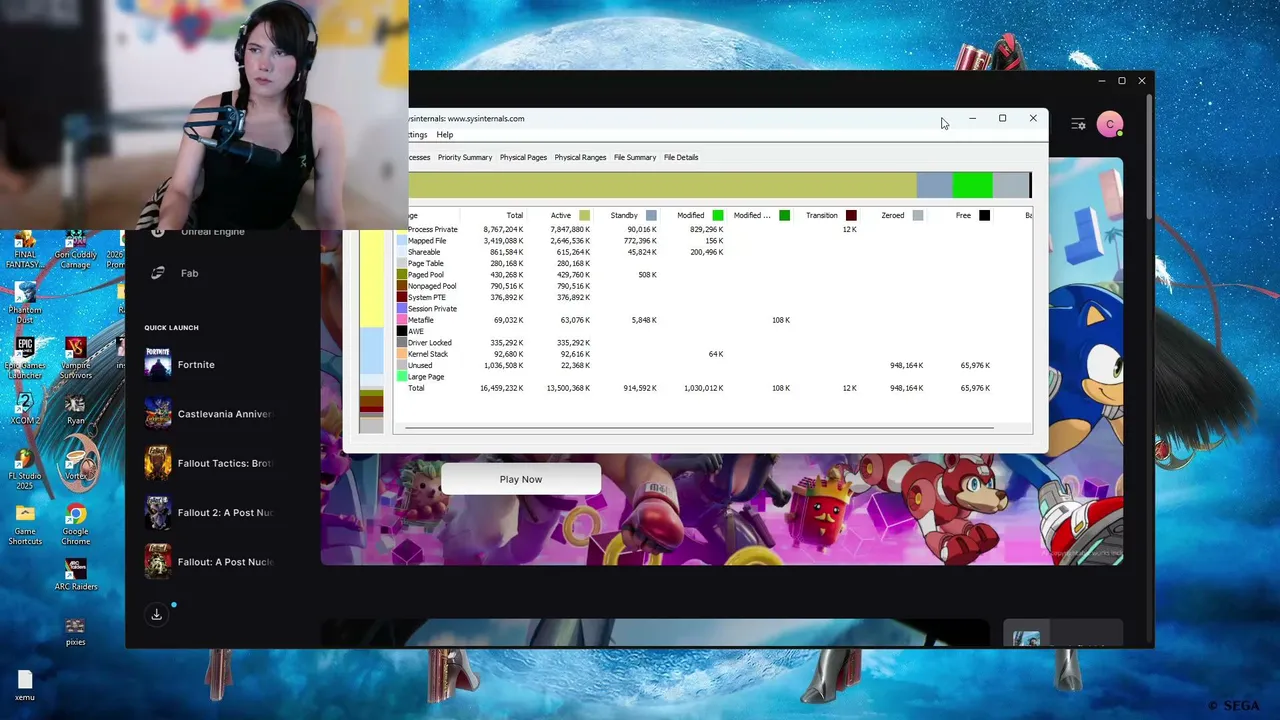Select the ARC Raiders desktop shortcut
The width and height of the screenshot is (1280, 720).
(75, 574)
